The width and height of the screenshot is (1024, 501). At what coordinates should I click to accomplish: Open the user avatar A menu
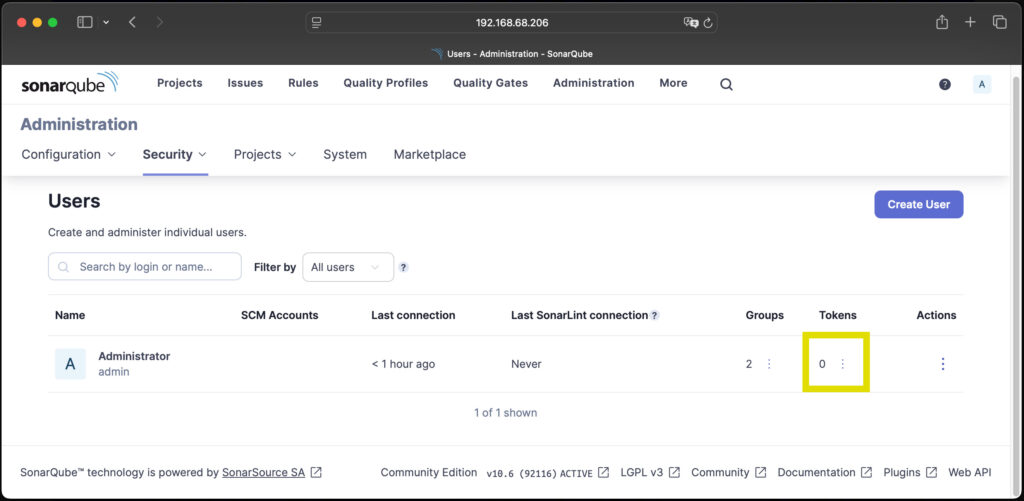click(982, 84)
